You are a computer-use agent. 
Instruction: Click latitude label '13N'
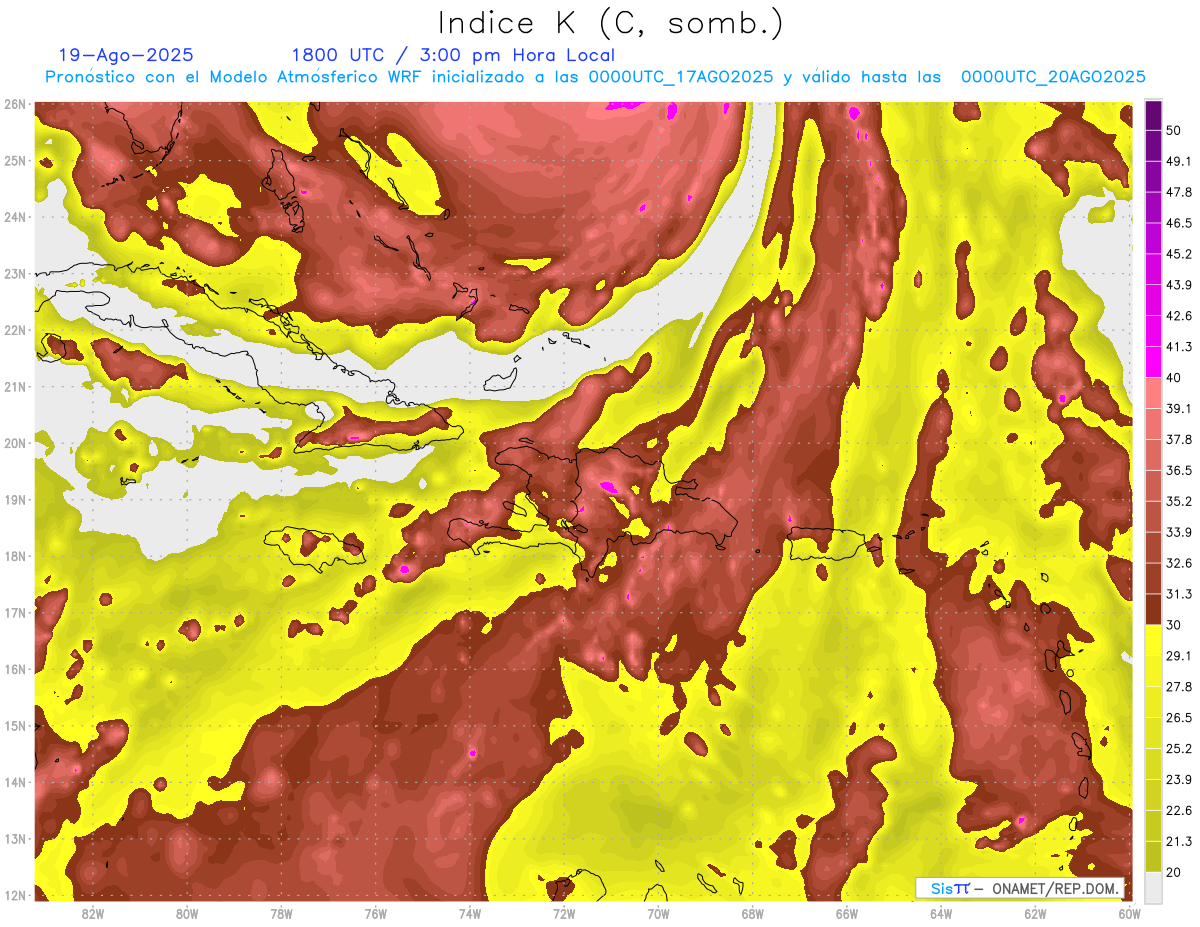click(x=15, y=839)
